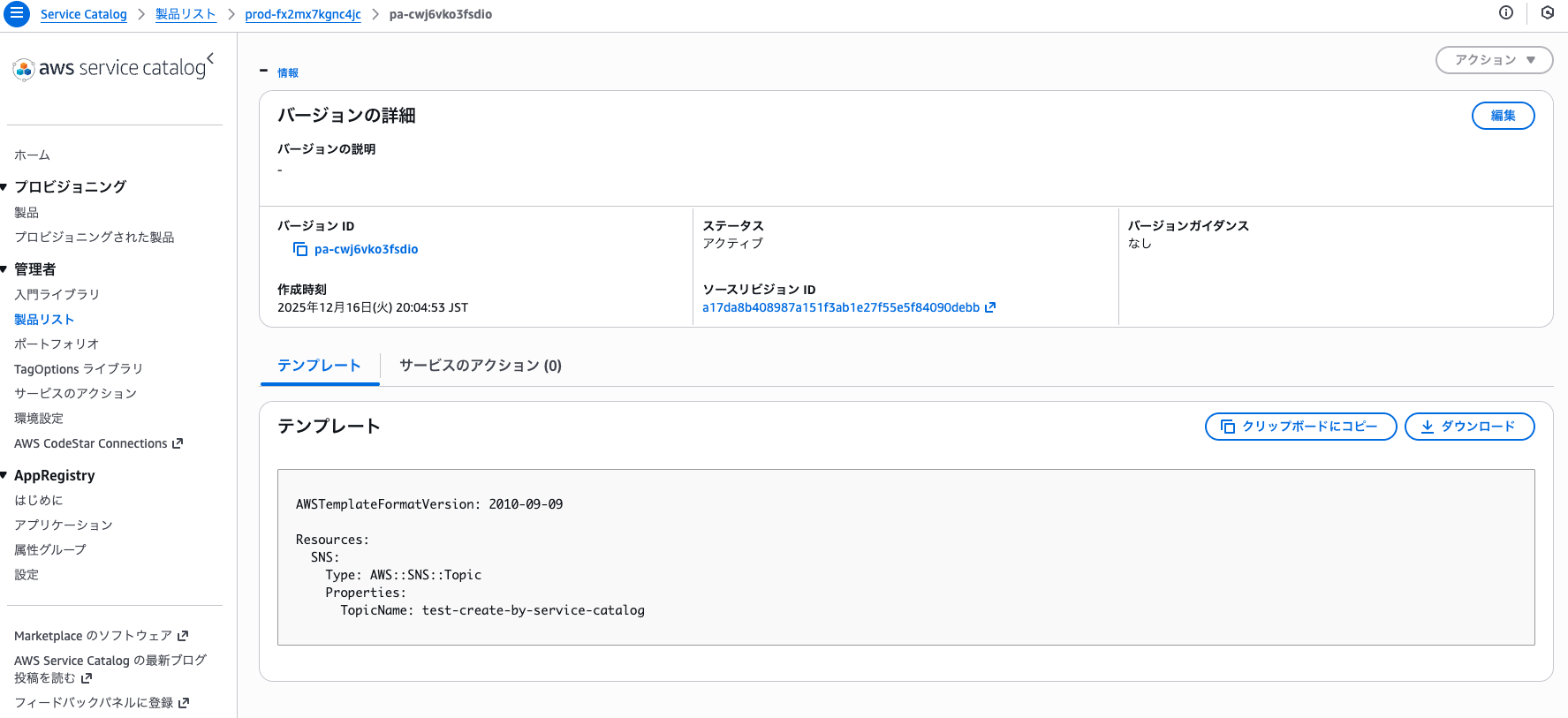Collapse the プロビジョニング sidebar section
1568x718 pixels.
click(4, 186)
